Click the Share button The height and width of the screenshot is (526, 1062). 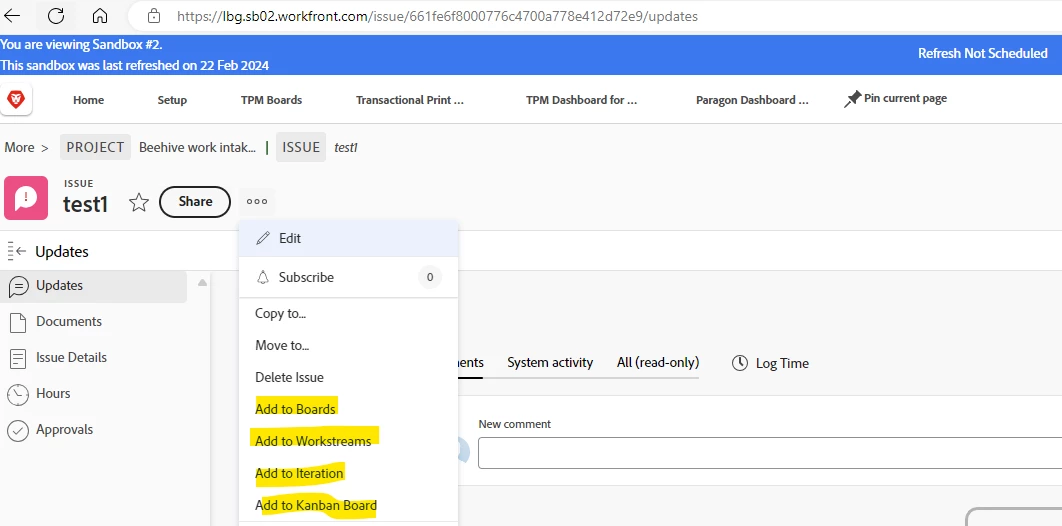tap(195, 202)
